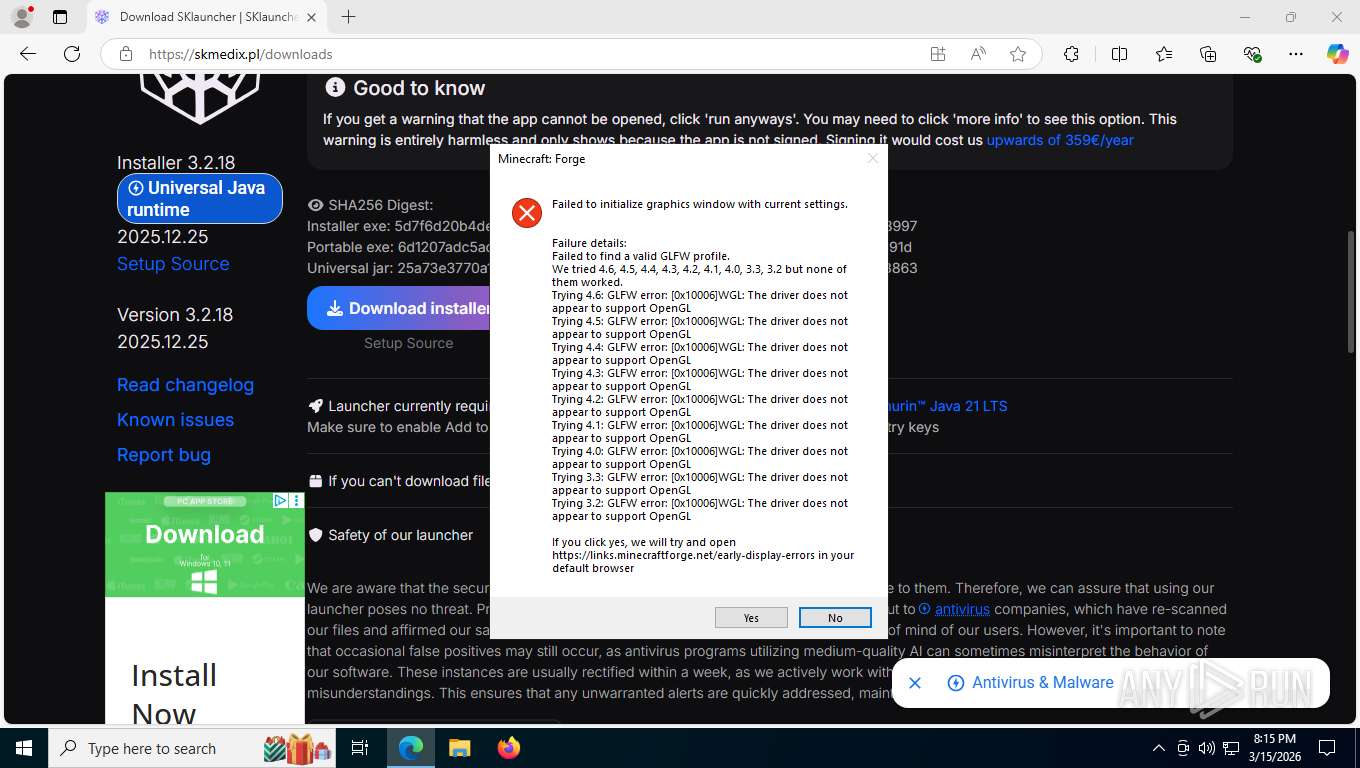The width and height of the screenshot is (1360, 768).
Task: Open the upwards of 359€/year link
Action: [x=1060, y=140]
